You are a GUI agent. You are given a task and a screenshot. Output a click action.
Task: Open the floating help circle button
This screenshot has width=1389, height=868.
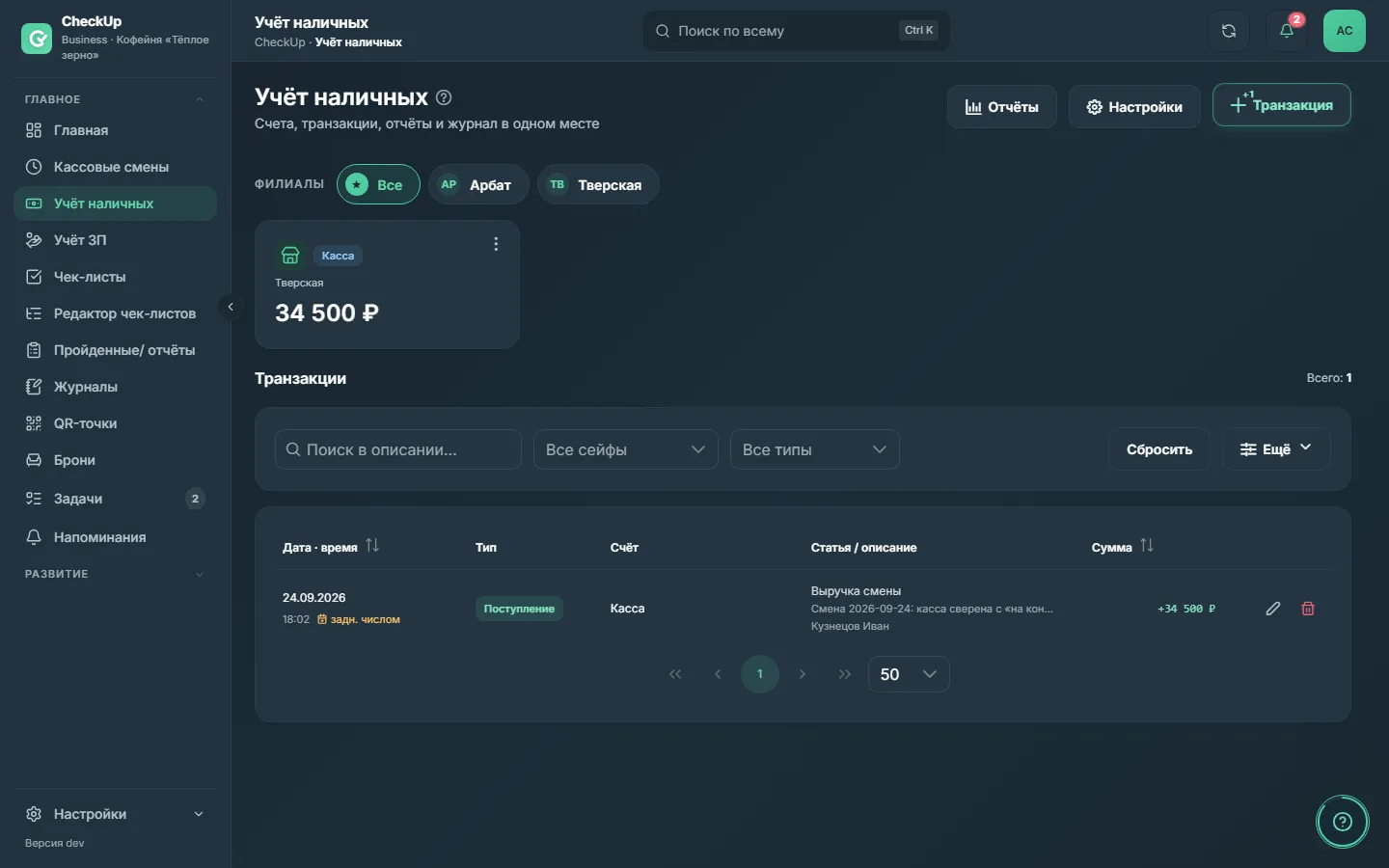1343,822
